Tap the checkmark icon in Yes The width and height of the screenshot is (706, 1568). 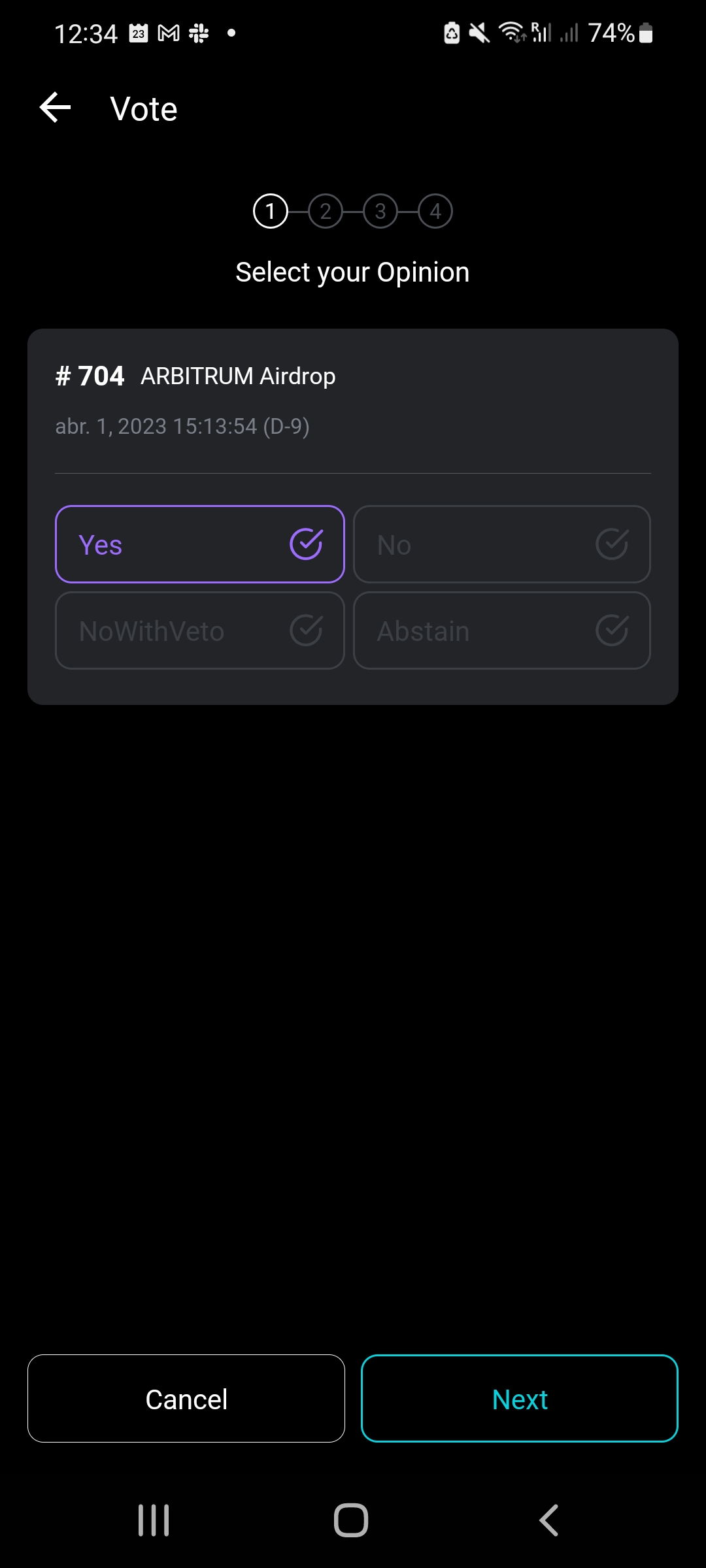[306, 544]
